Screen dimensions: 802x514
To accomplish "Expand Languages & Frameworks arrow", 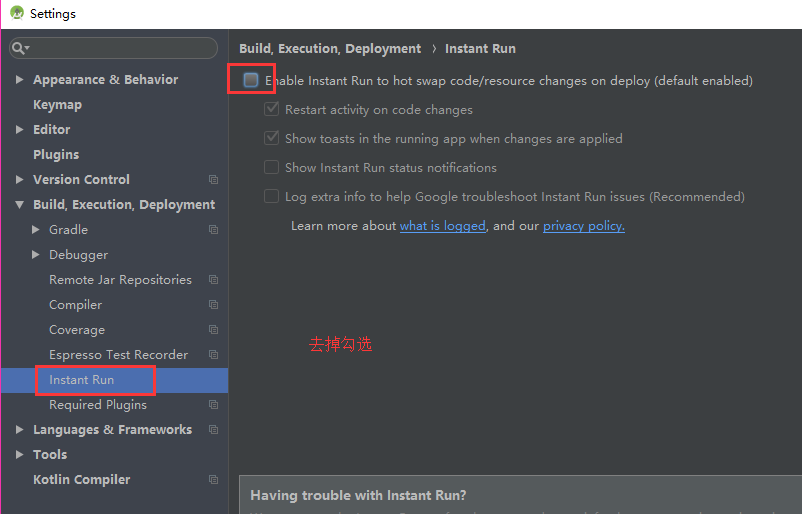I will 19,430.
